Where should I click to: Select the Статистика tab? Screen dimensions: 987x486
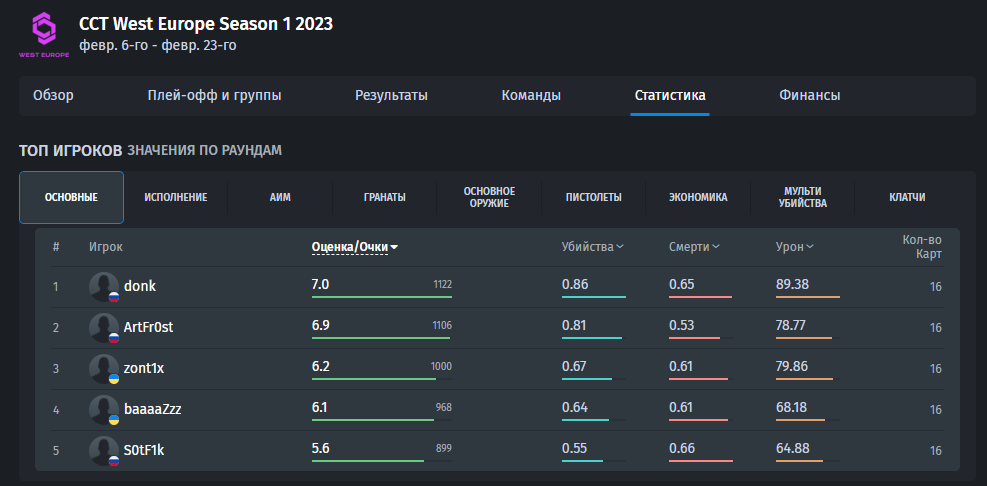click(x=670, y=96)
